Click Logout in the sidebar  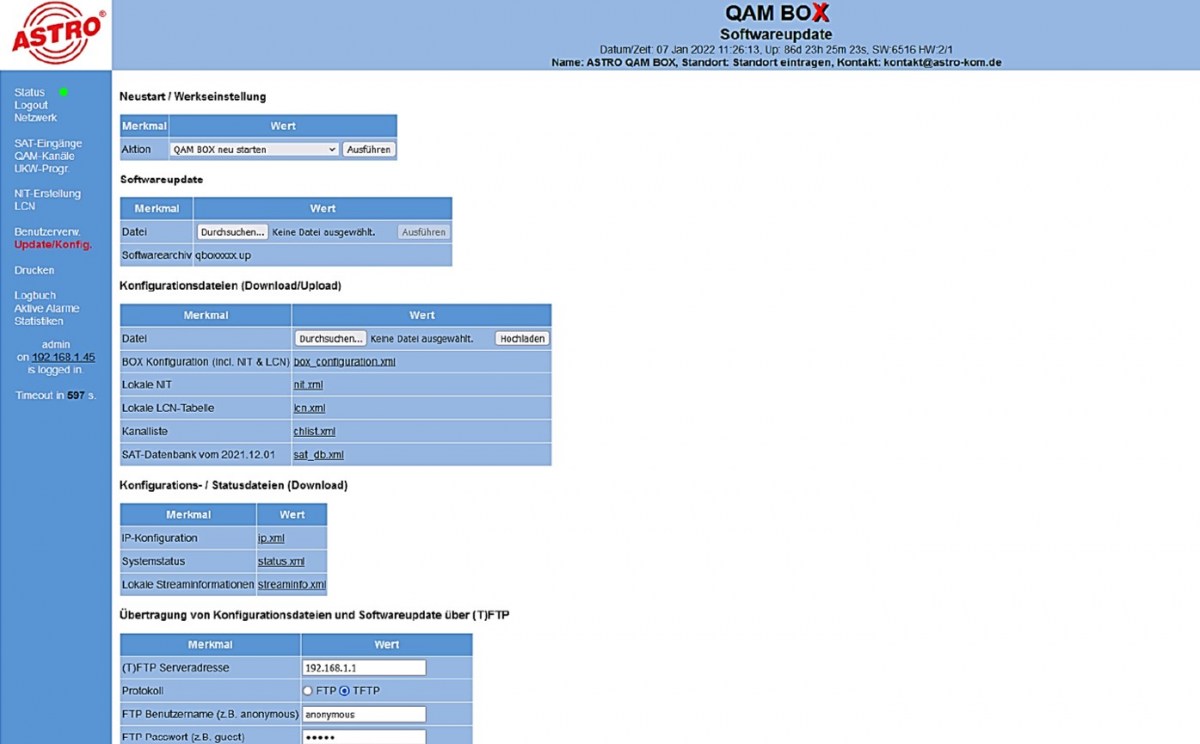31,105
